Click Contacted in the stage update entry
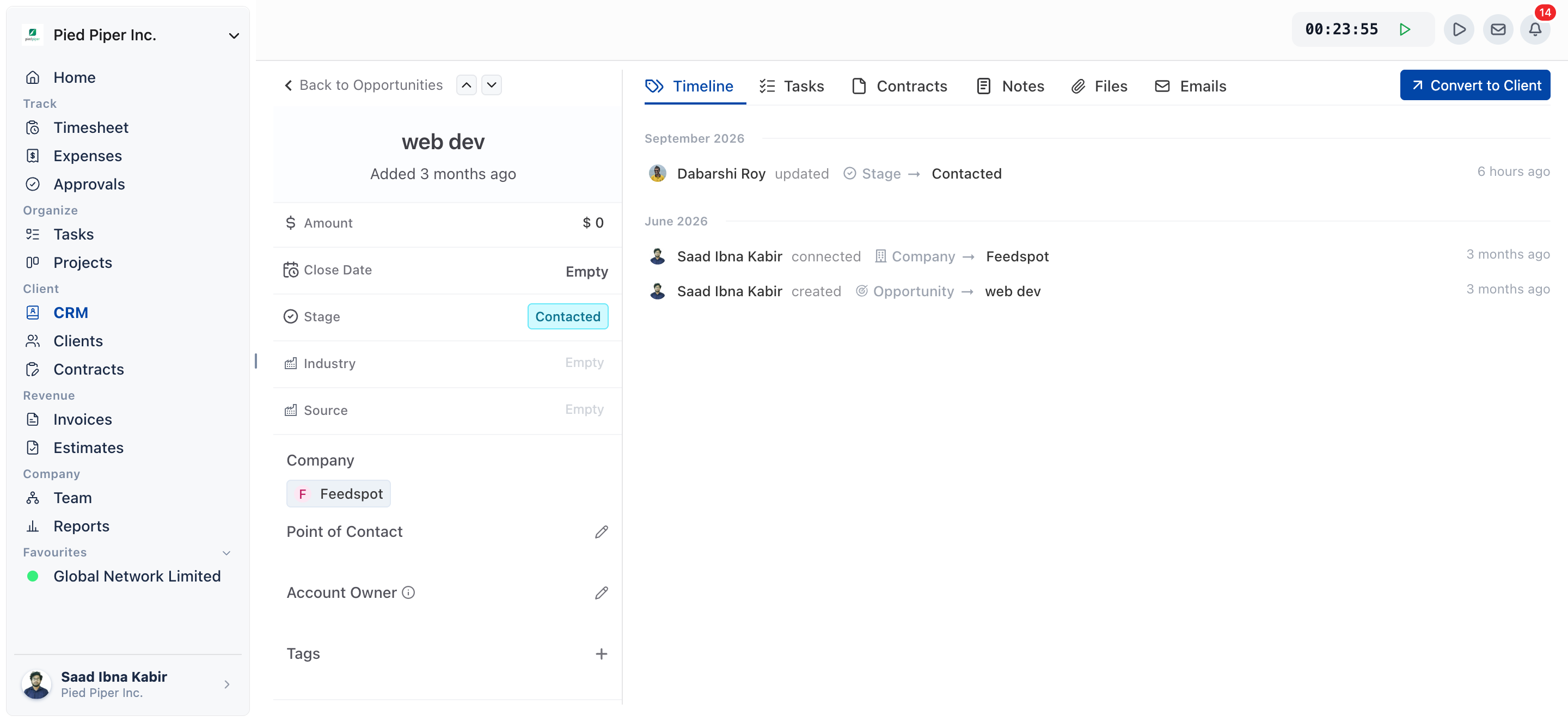 966,174
